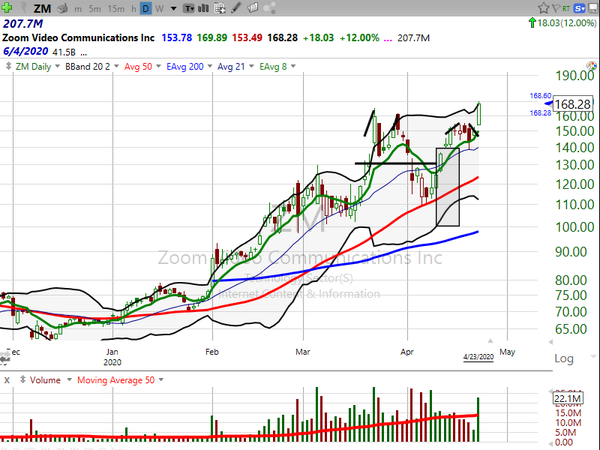Click the green up arrow near 18.03(12.00%)
The image size is (600, 450).
(x=532, y=23)
